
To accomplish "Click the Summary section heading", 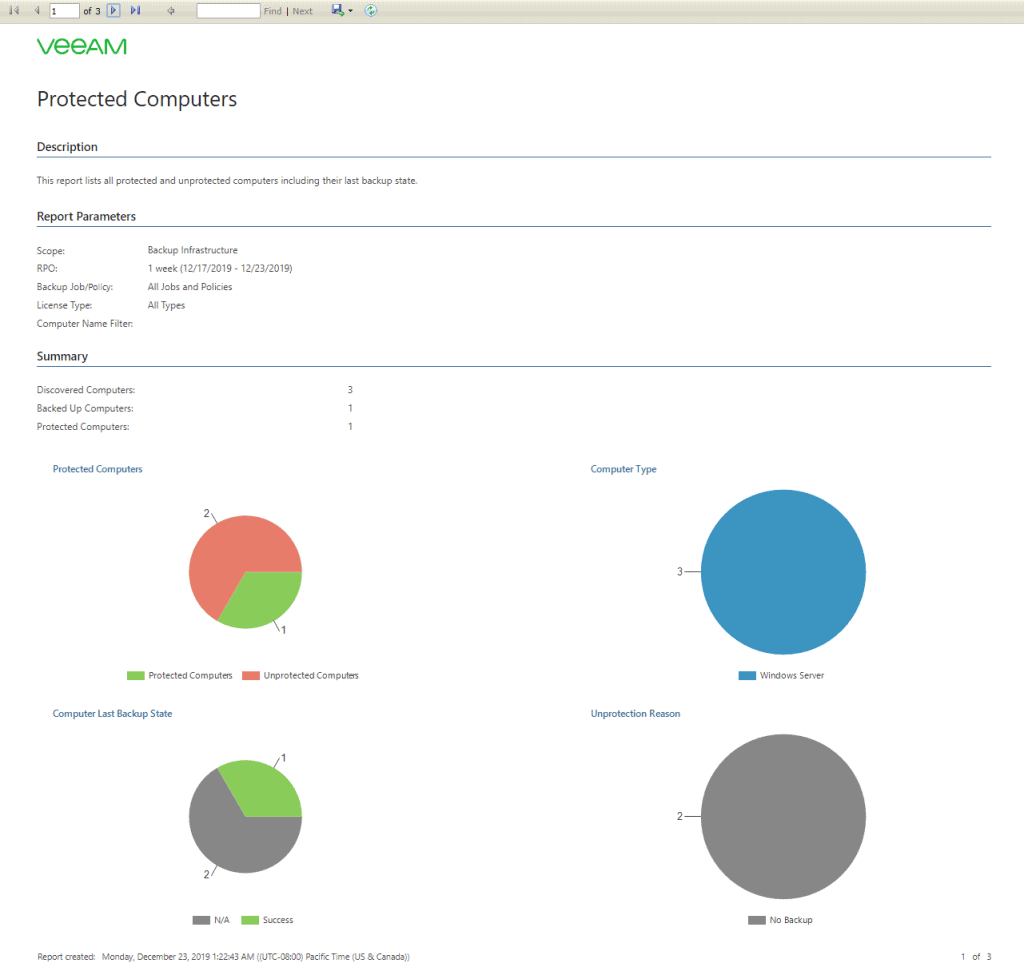I will 62,356.
